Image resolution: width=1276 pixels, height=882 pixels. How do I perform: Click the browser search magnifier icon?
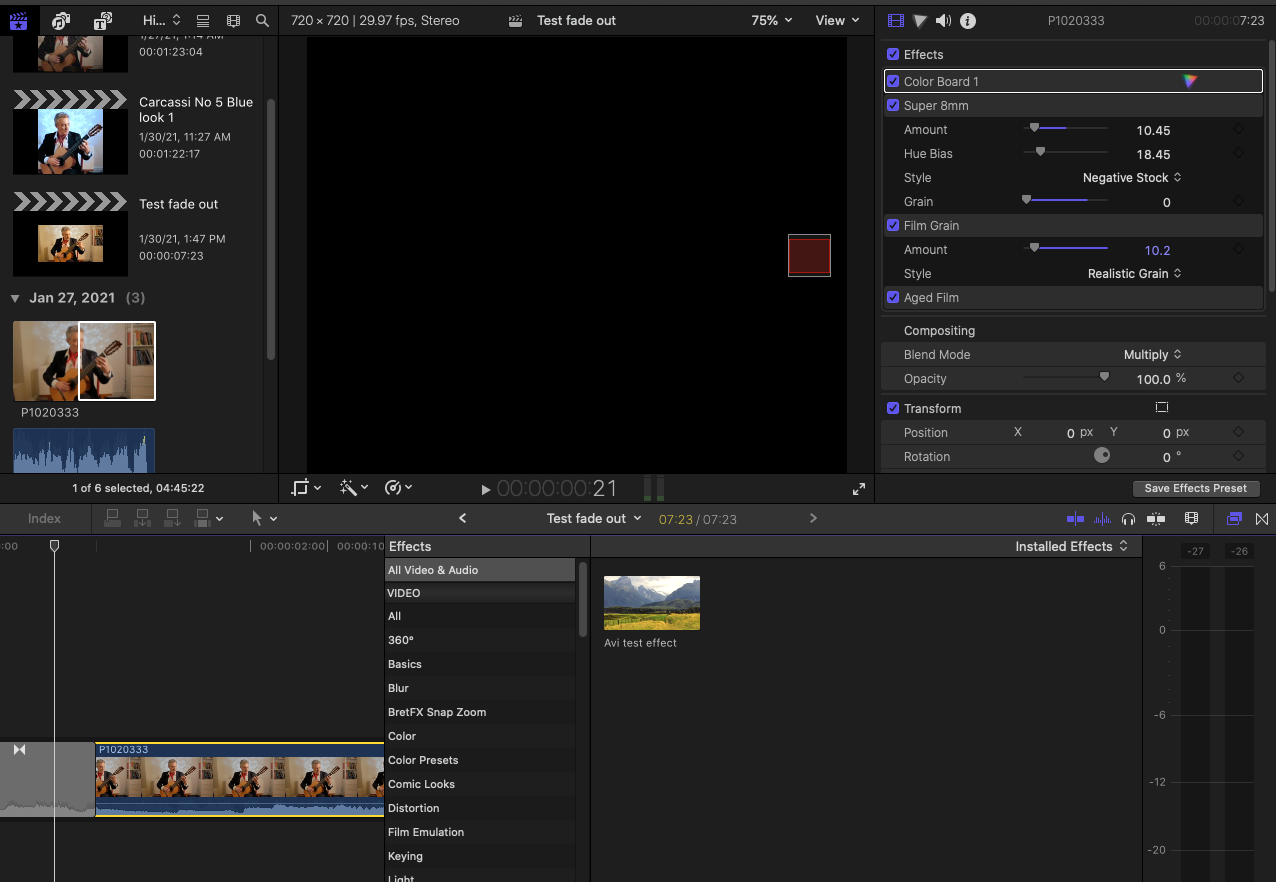[262, 20]
